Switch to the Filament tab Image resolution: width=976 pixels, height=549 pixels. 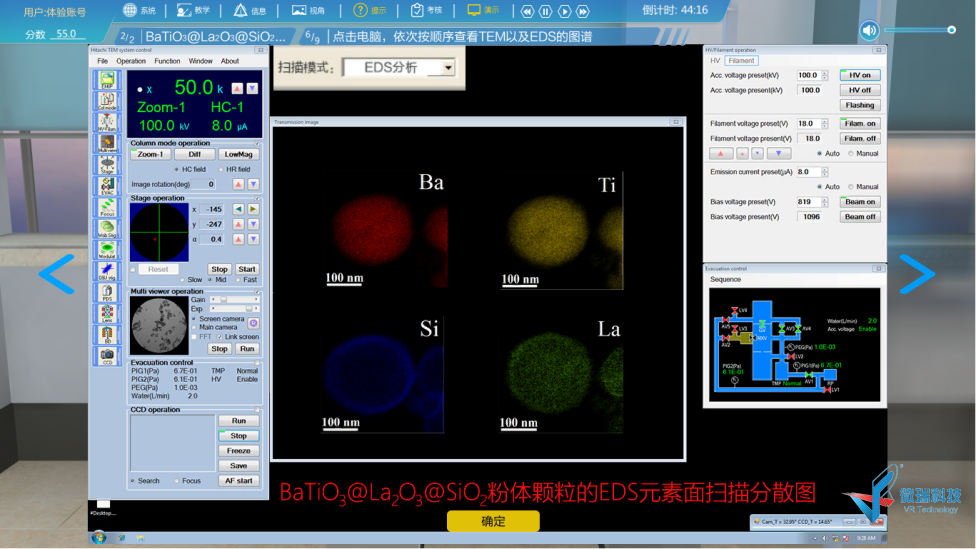[741, 61]
